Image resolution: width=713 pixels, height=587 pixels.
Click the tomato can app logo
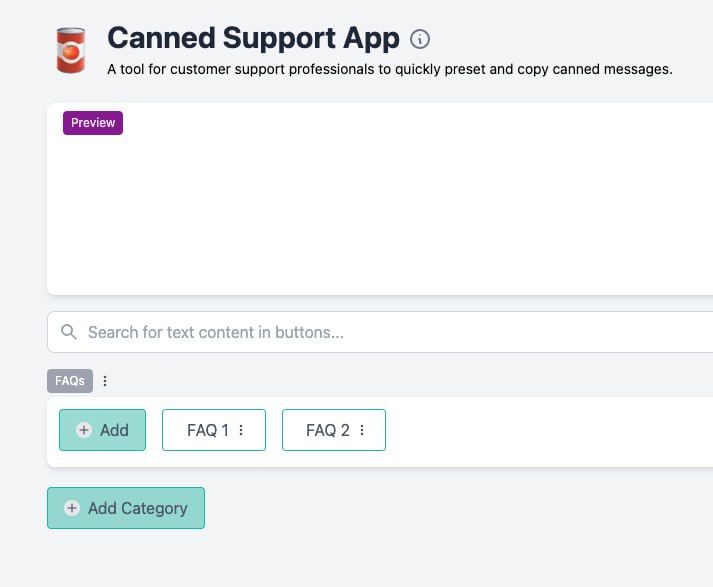[x=71, y=50]
